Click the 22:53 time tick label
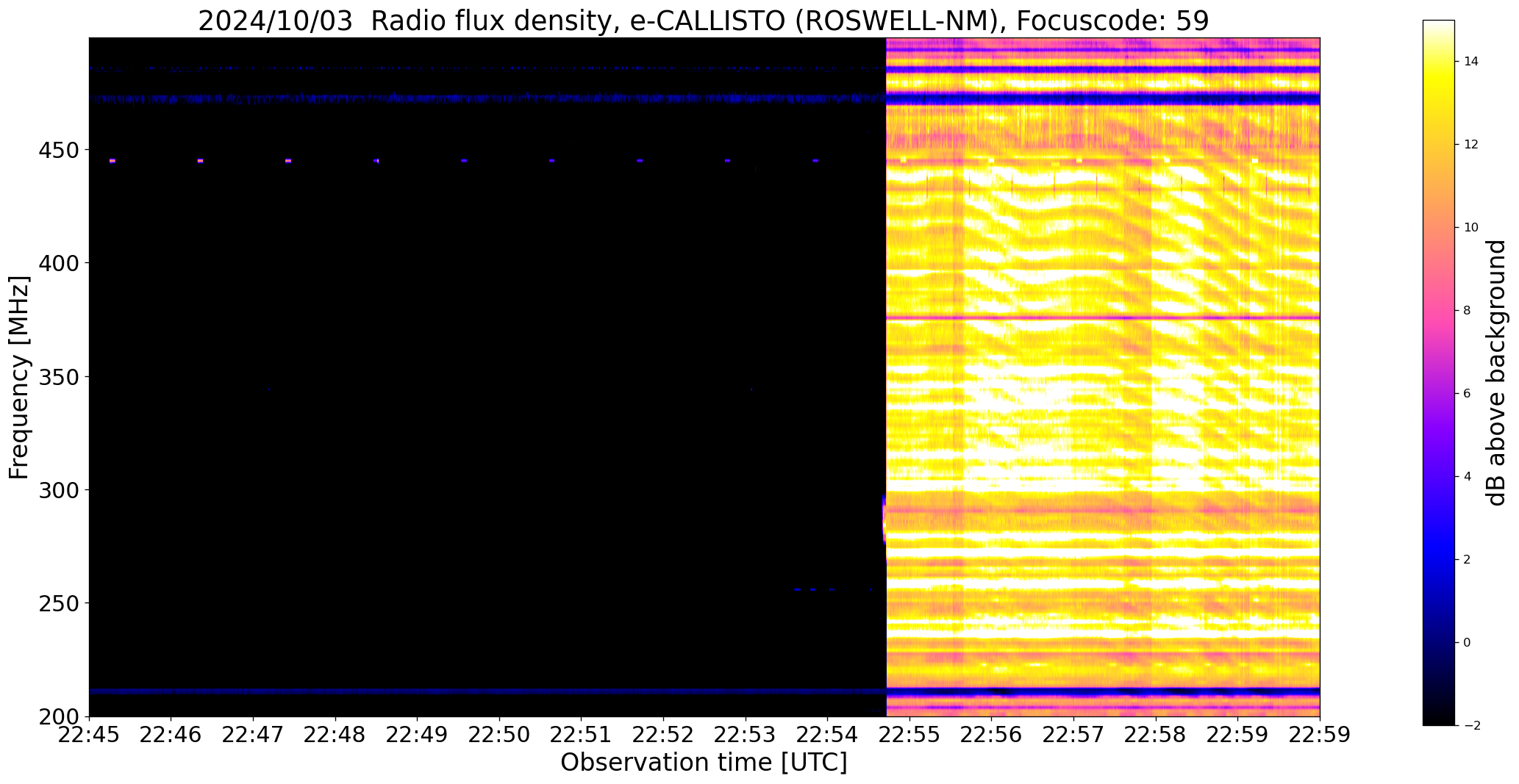The height and width of the screenshot is (784, 1519). 746,736
